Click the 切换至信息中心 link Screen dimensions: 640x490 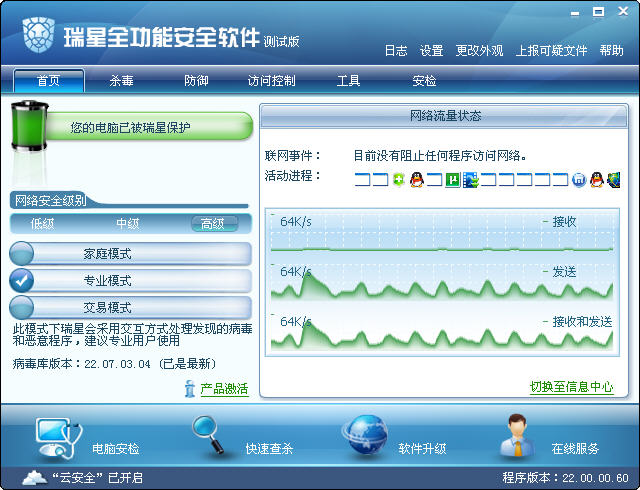[x=571, y=386]
